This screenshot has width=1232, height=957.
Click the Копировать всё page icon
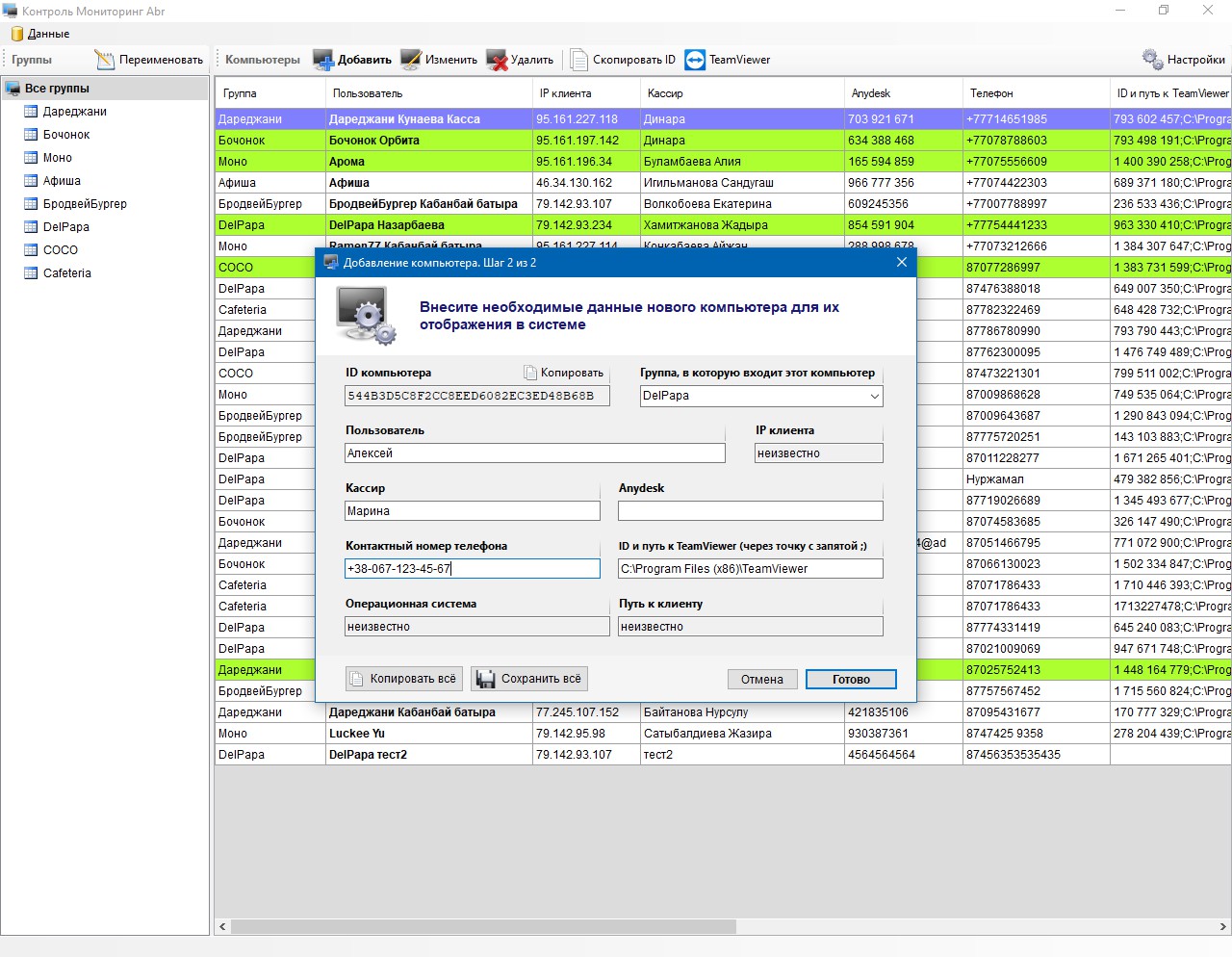(x=357, y=679)
